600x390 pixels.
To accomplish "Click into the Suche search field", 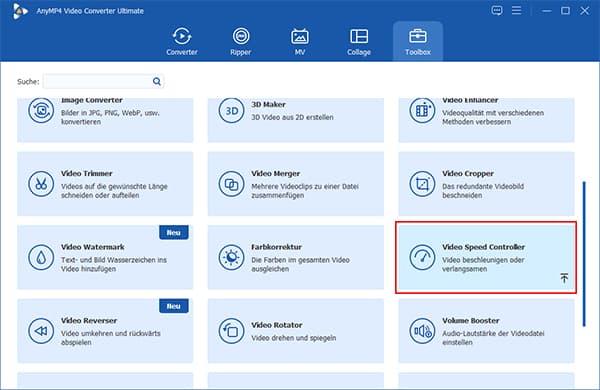I will [x=103, y=82].
